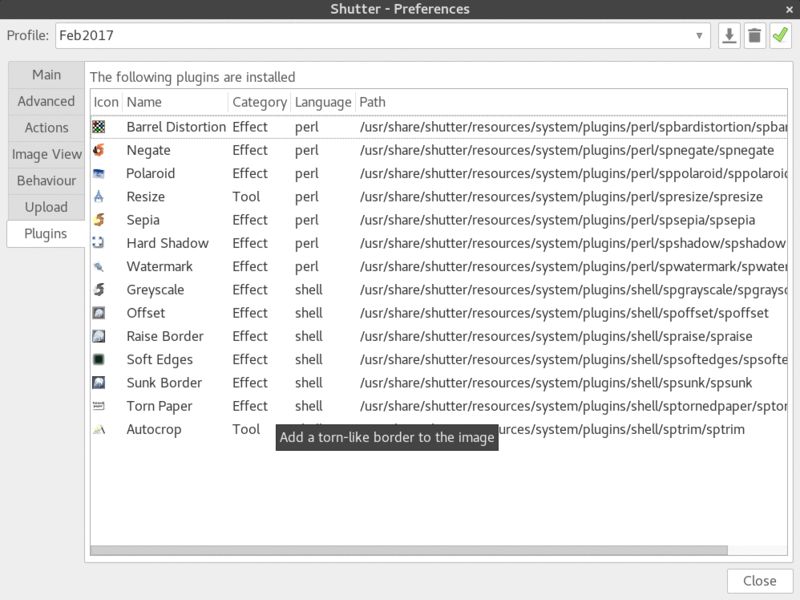Click the Negate plugin icon
This screenshot has width=800, height=600.
(x=98, y=150)
